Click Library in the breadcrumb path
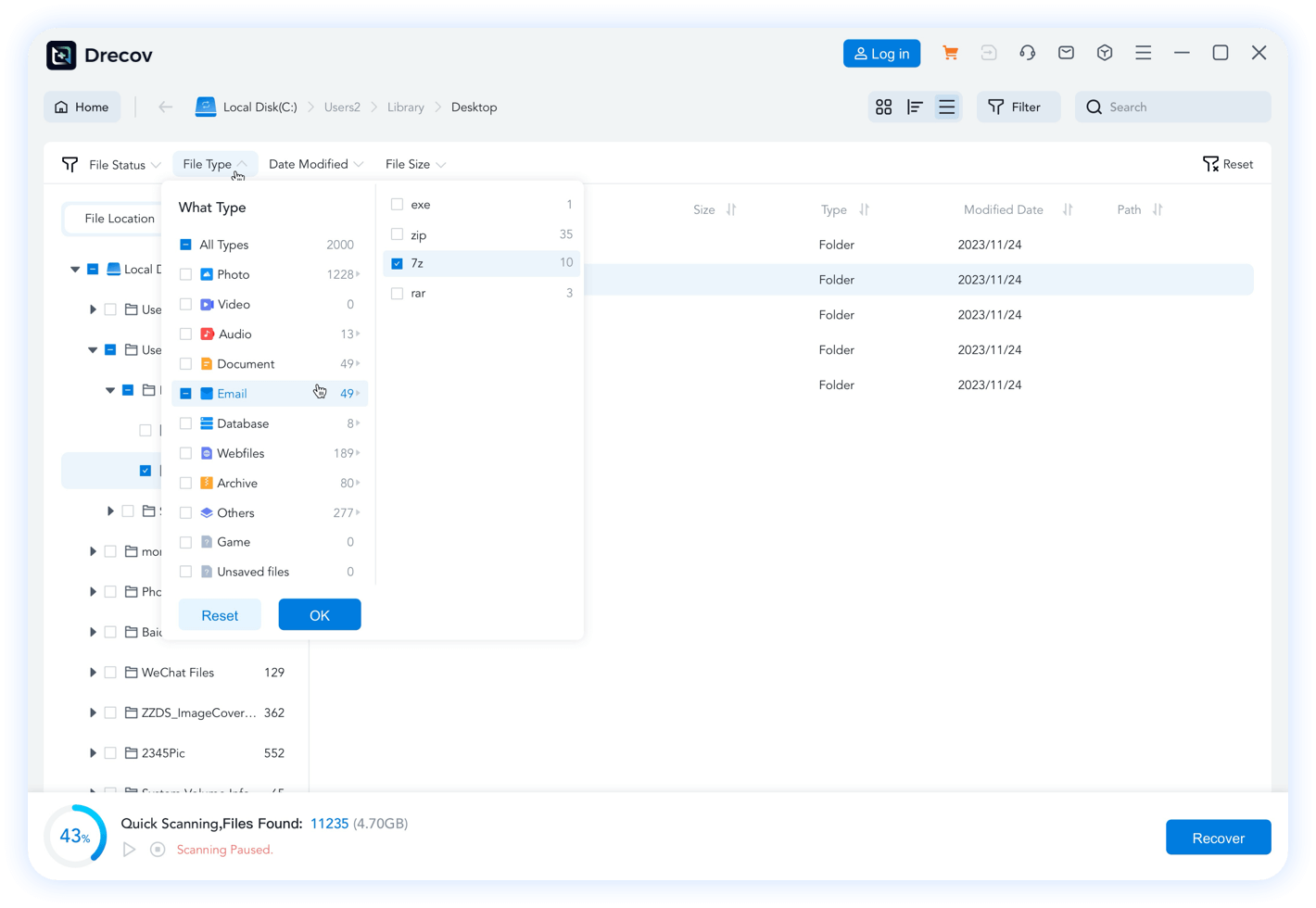 point(405,107)
